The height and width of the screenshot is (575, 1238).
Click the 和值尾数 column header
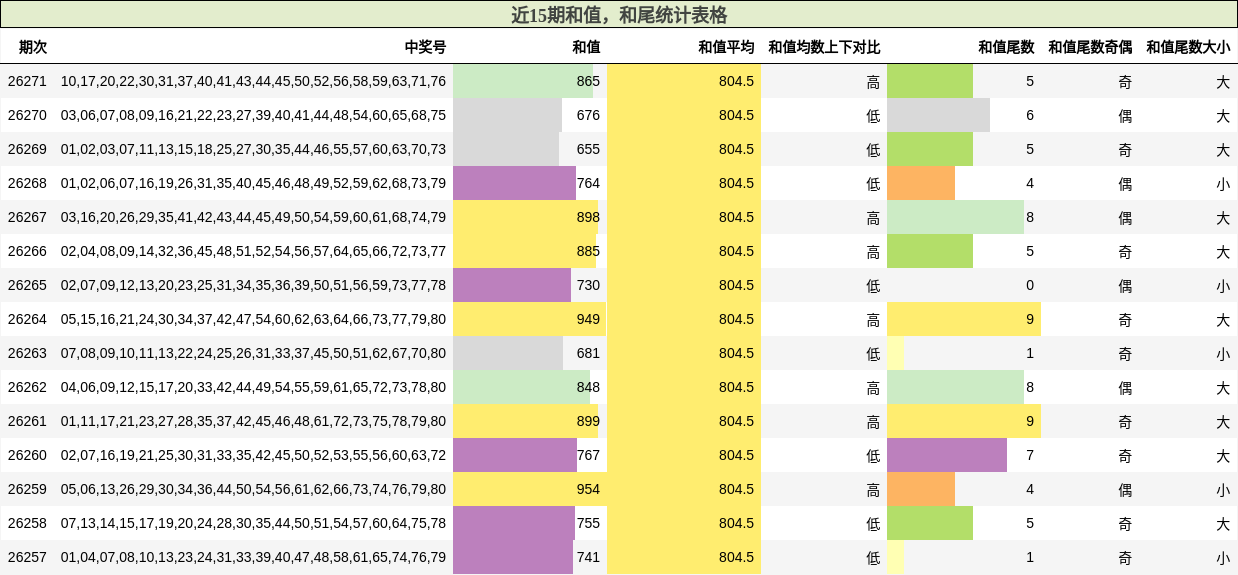pyautogui.click(x=1006, y=47)
